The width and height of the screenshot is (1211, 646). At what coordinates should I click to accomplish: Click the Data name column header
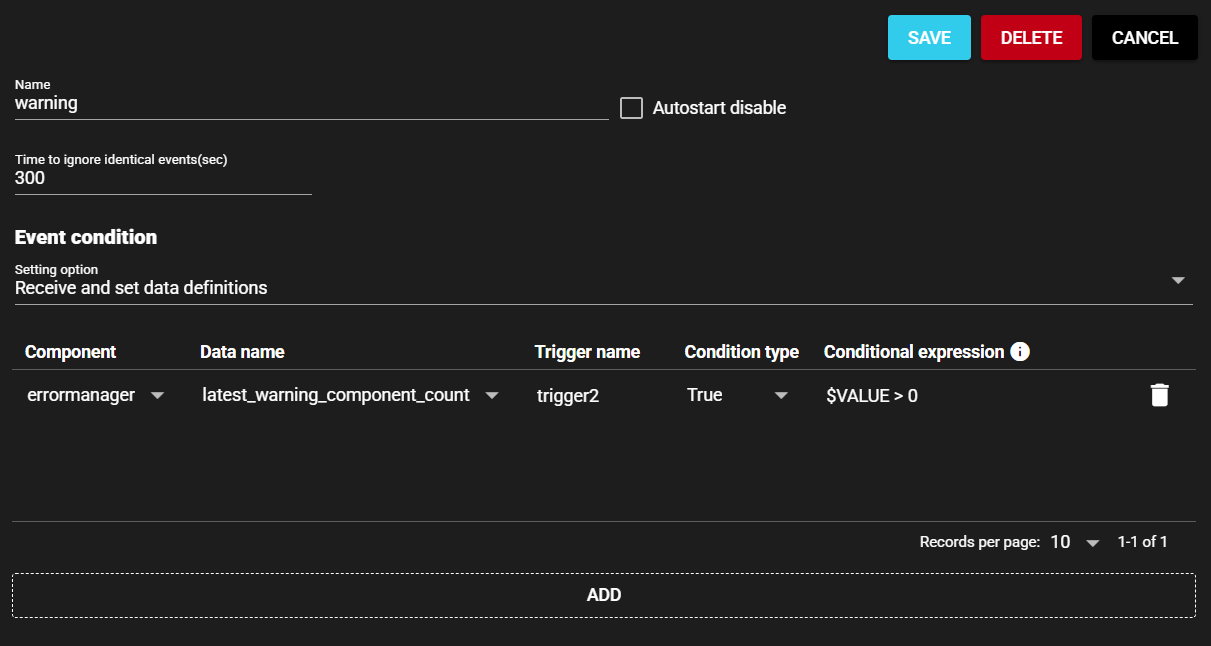tap(242, 352)
